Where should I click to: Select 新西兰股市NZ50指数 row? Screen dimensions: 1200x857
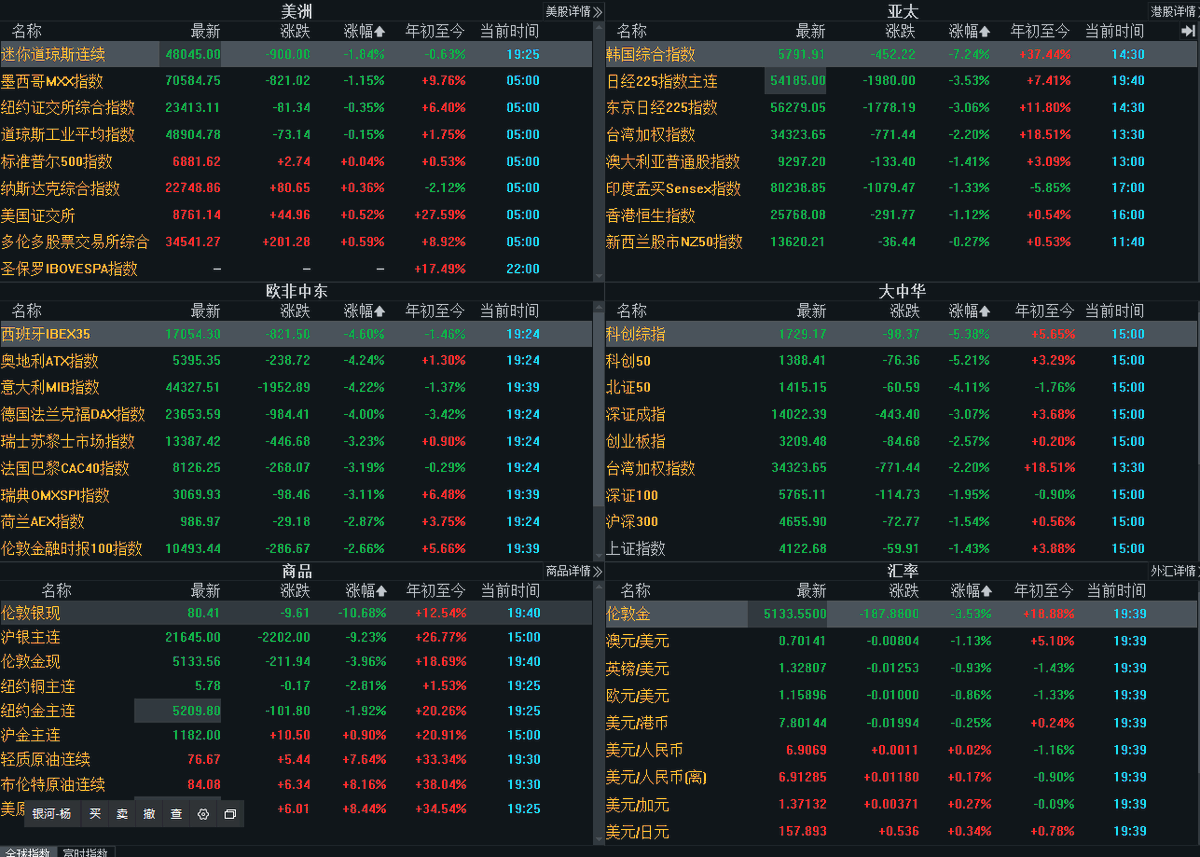click(901, 241)
